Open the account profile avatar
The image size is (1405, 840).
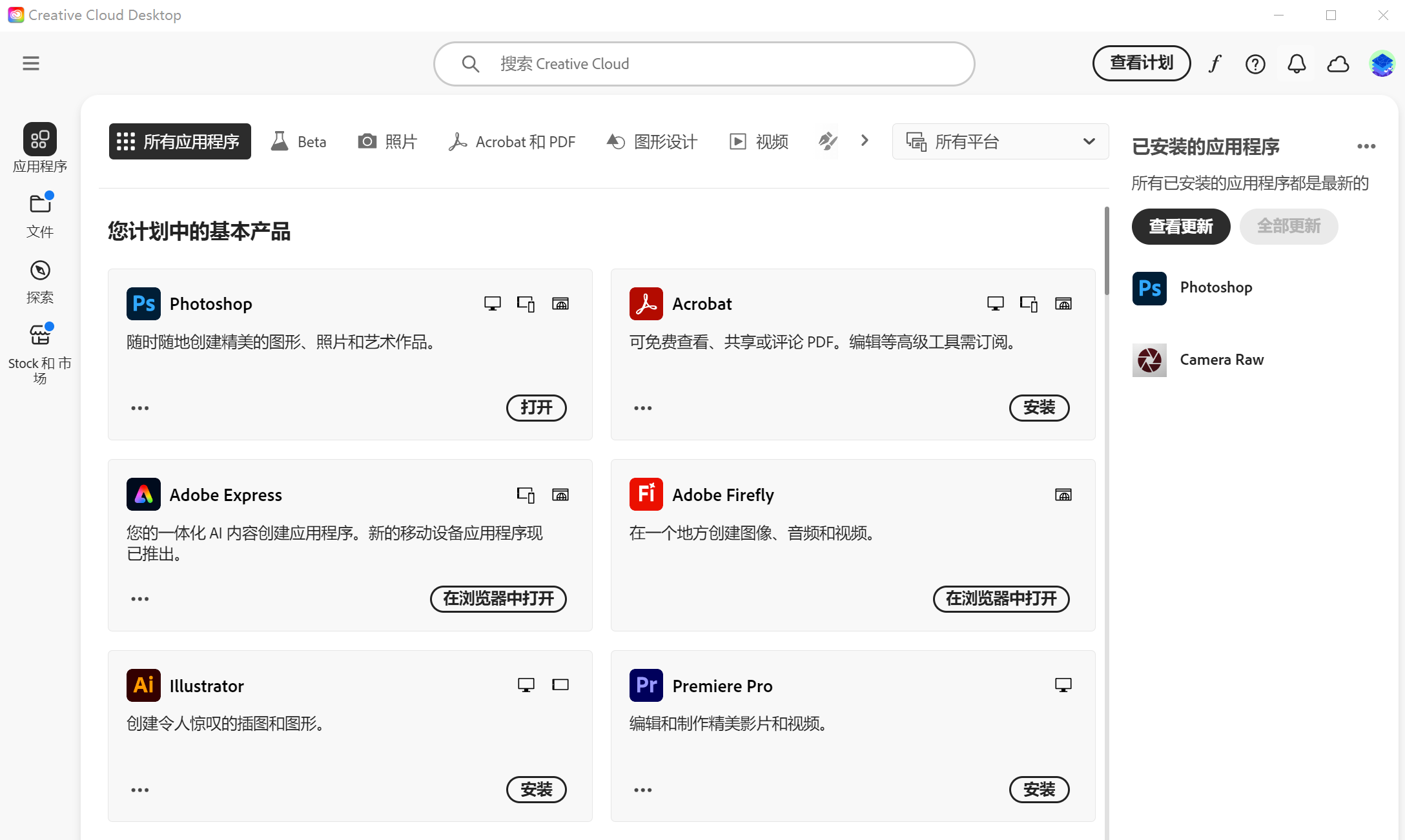1382,64
